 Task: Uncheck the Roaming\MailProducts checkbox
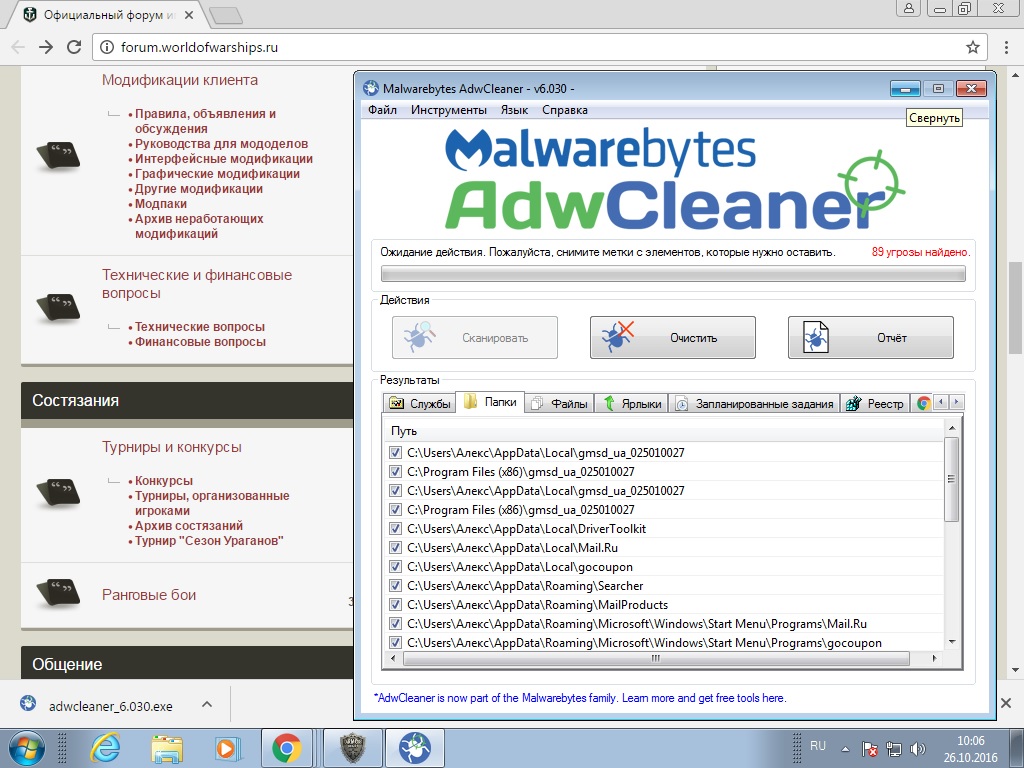coord(394,604)
